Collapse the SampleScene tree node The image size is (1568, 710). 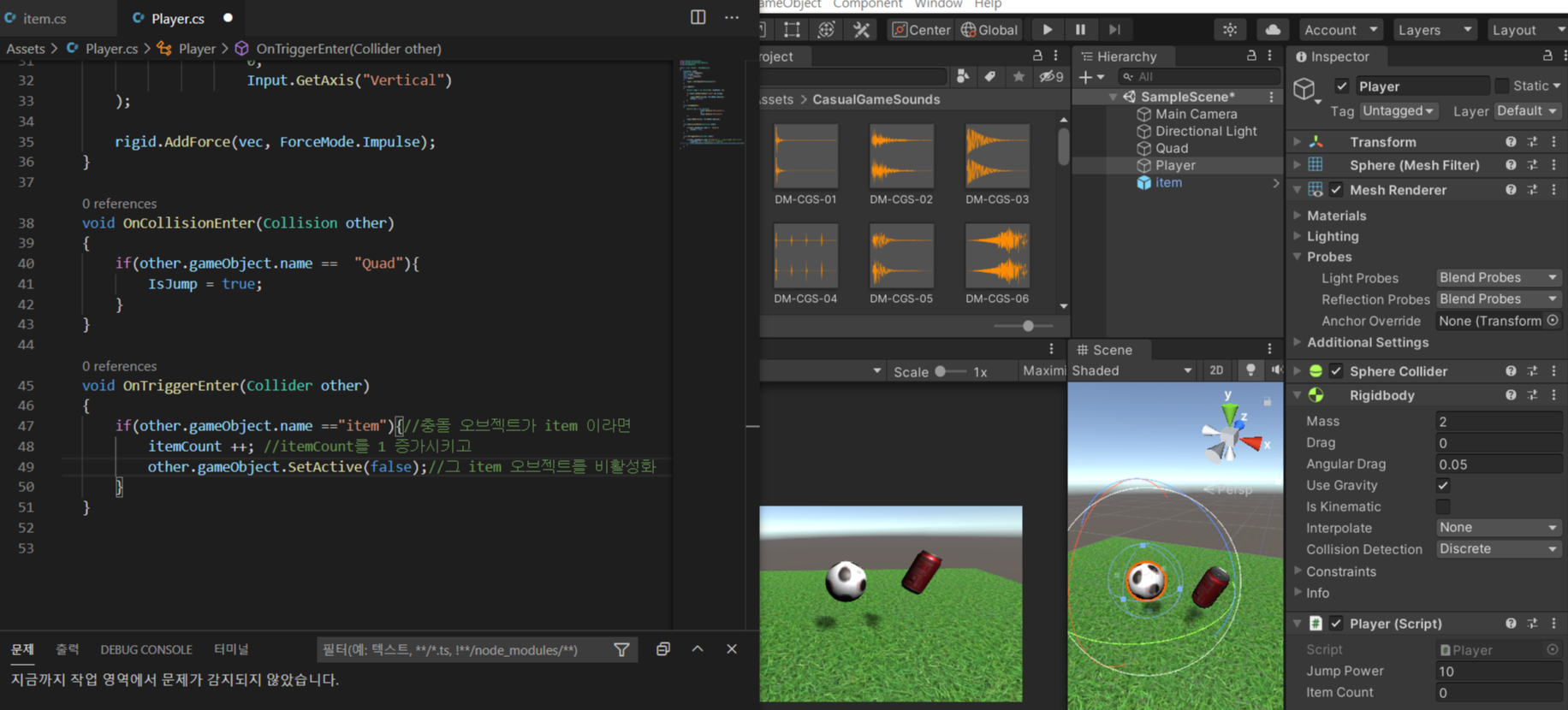coord(1113,98)
